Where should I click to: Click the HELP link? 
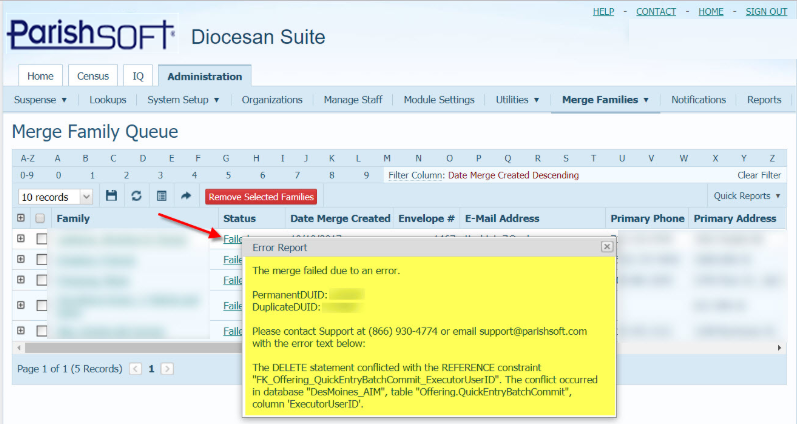pos(603,11)
